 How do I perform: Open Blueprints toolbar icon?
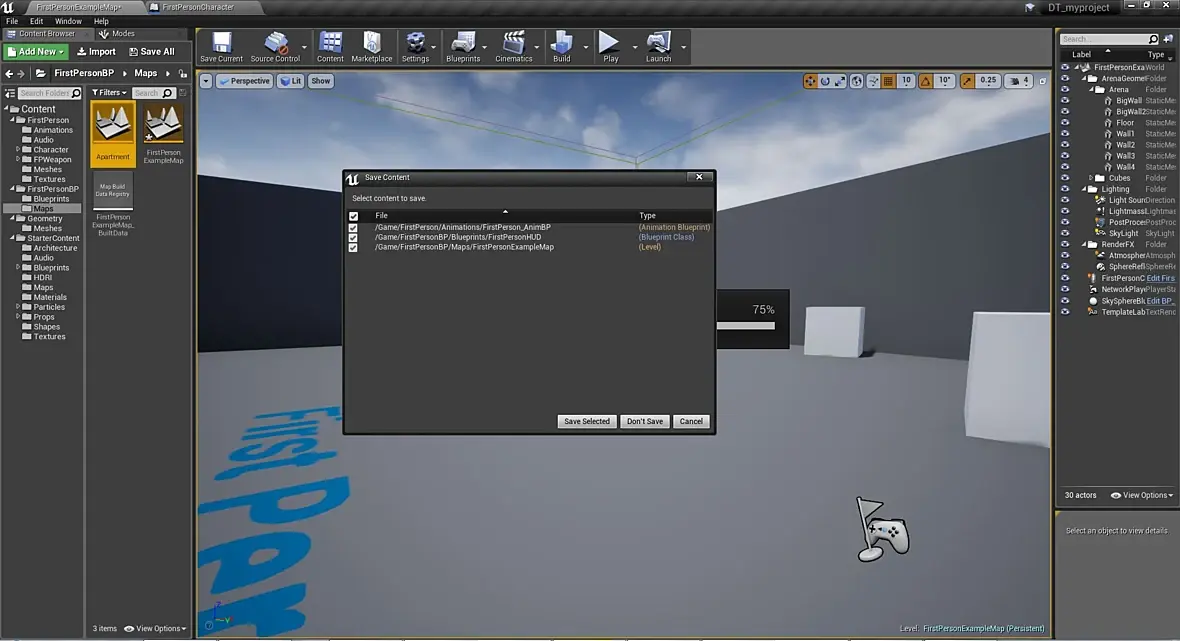pyautogui.click(x=463, y=47)
